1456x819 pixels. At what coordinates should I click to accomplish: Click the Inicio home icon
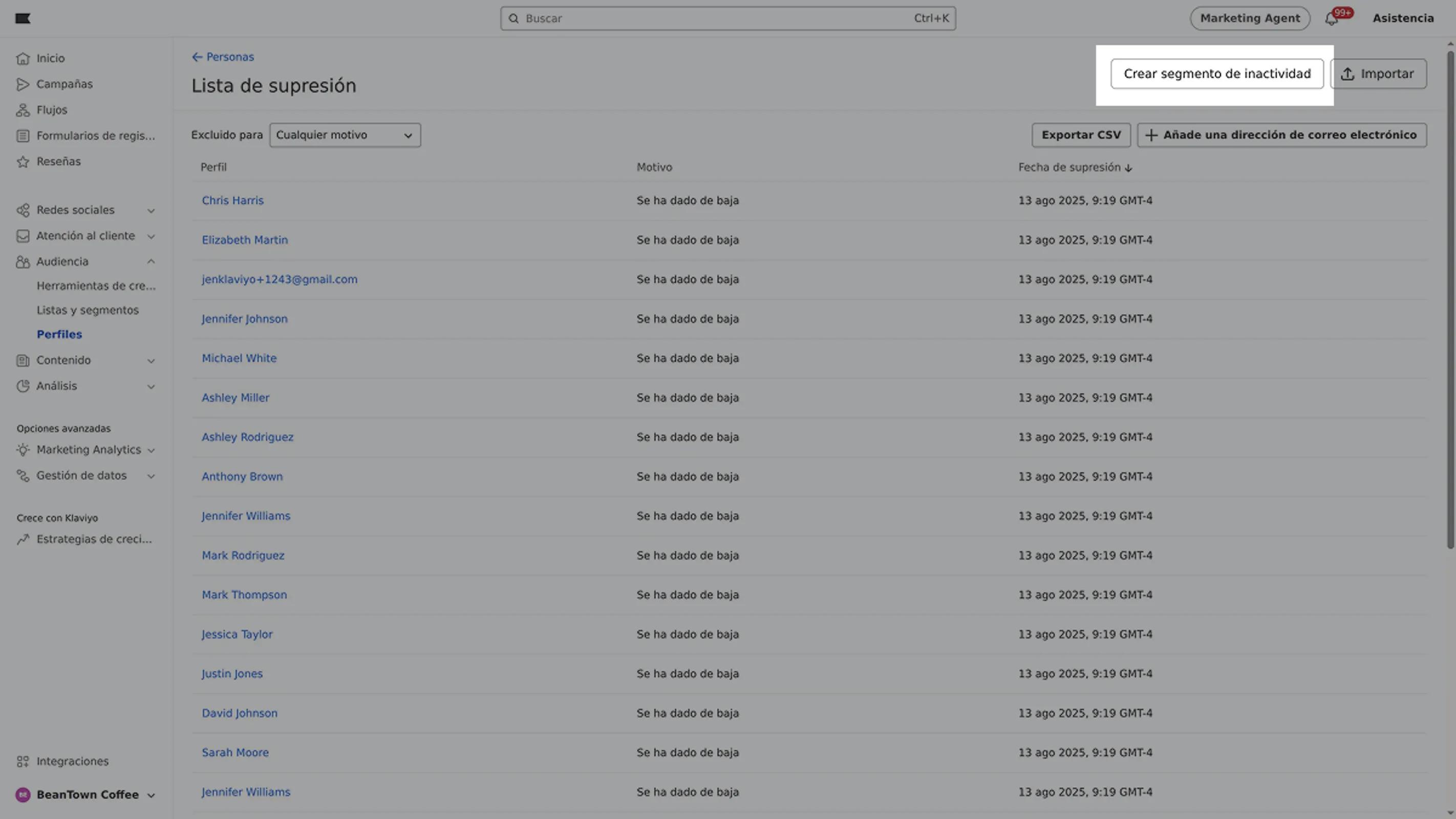[x=23, y=58]
